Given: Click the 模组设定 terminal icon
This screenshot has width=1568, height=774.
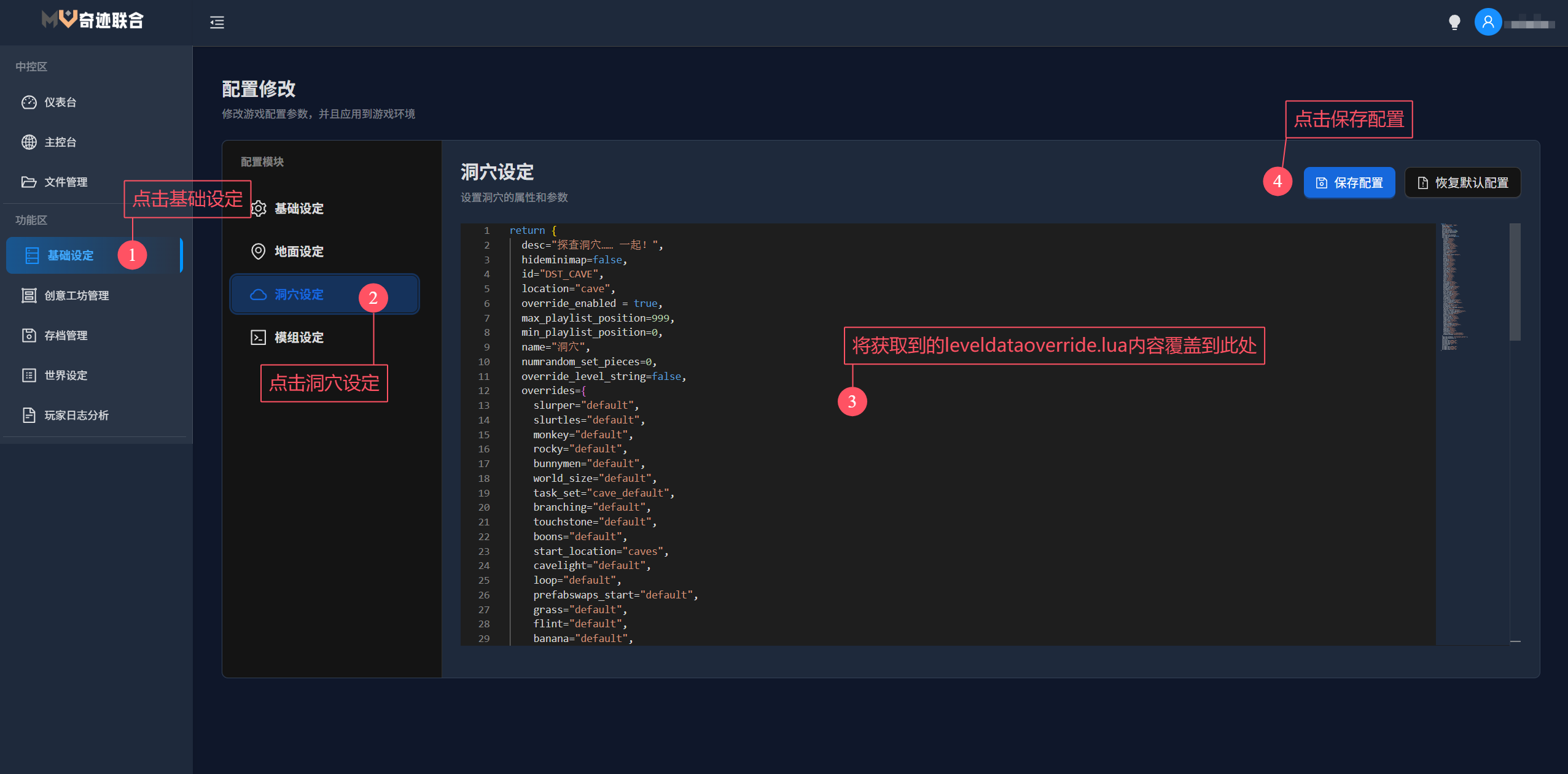Looking at the screenshot, I should pos(258,338).
